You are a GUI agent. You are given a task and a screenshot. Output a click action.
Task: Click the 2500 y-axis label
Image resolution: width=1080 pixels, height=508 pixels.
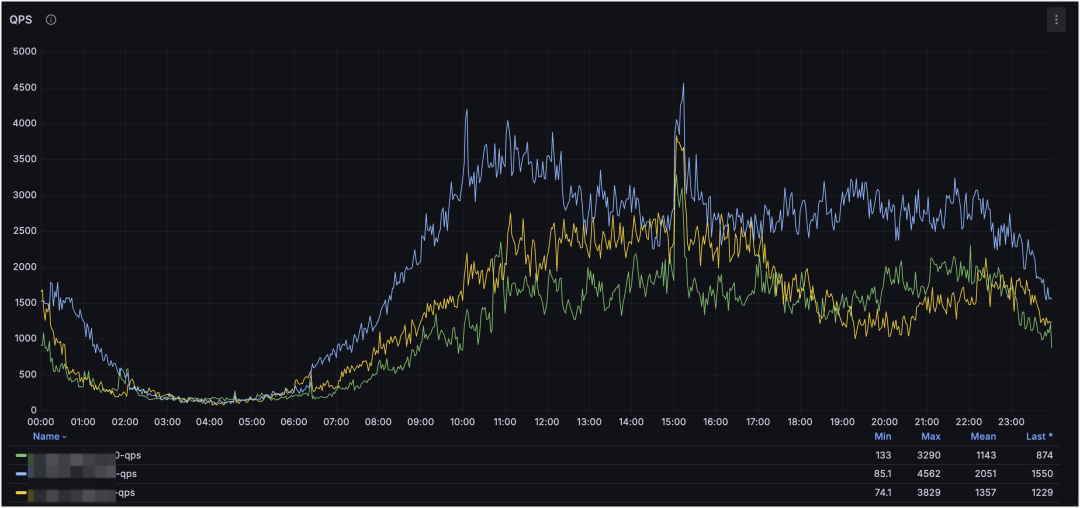click(25, 231)
